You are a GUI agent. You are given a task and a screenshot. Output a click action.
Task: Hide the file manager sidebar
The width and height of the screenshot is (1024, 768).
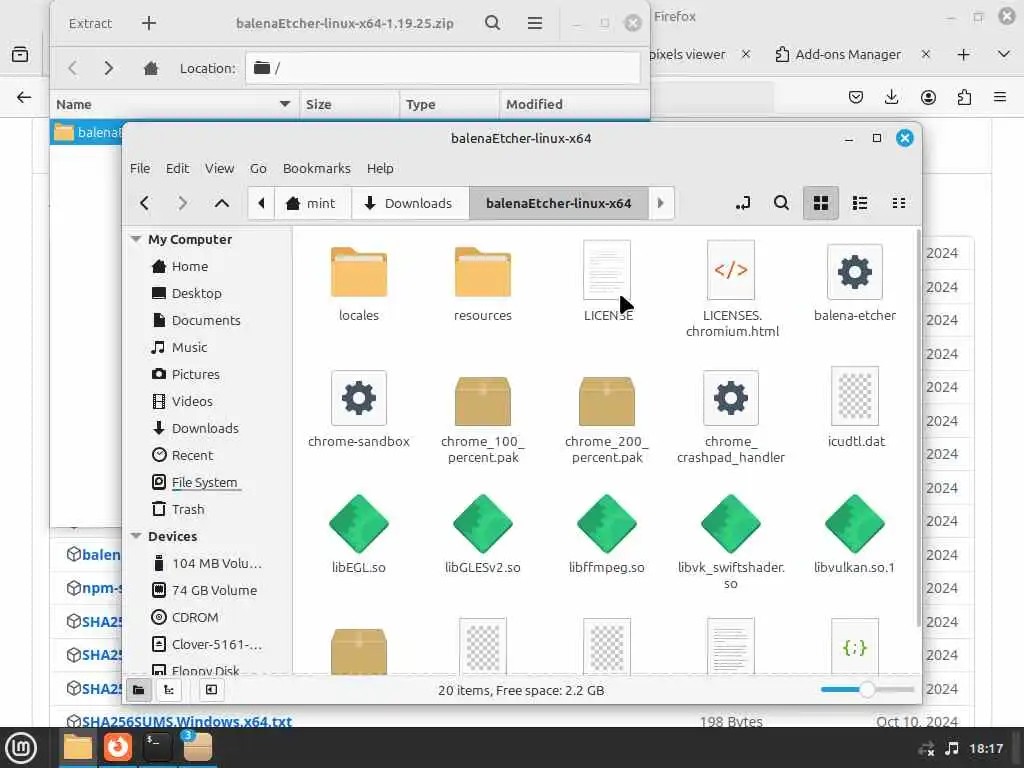(x=211, y=690)
